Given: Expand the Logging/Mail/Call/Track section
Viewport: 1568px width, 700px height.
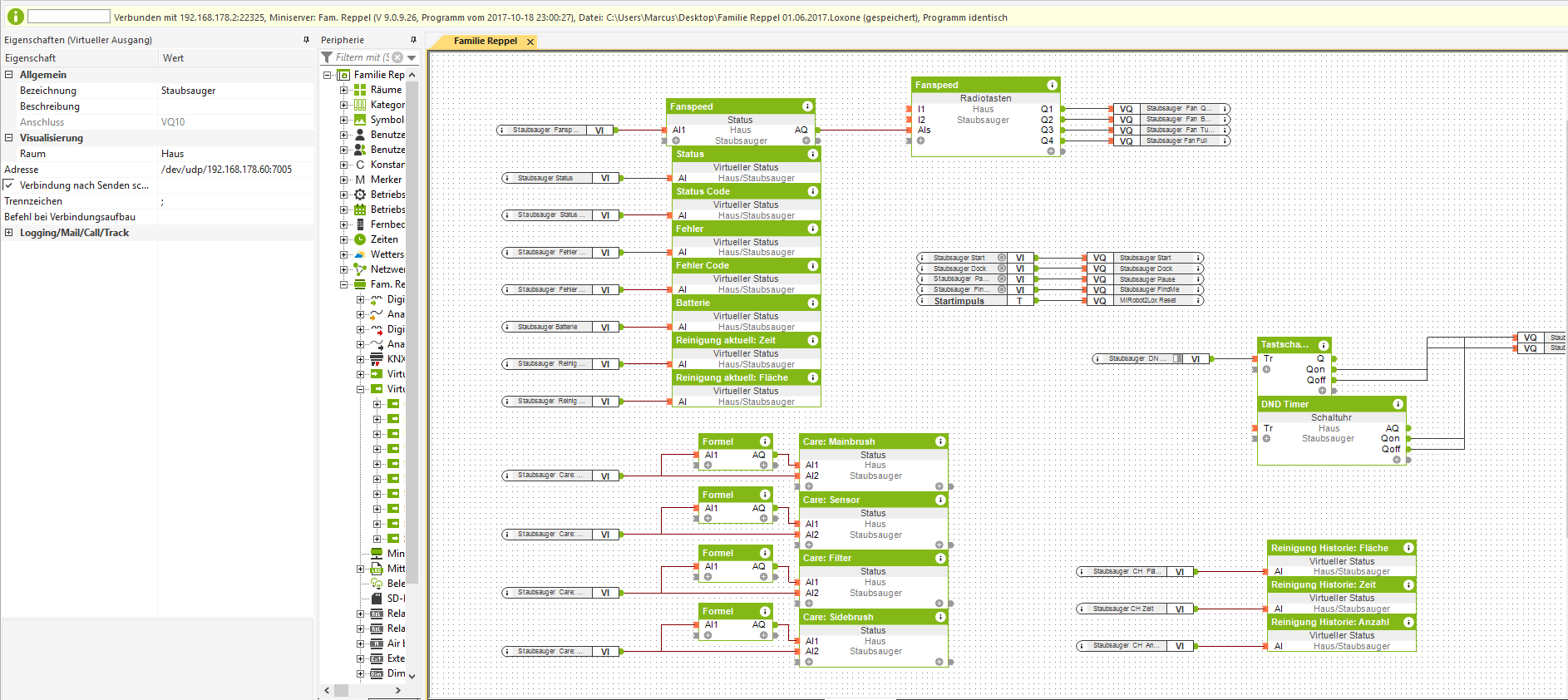Looking at the screenshot, I should [x=9, y=233].
